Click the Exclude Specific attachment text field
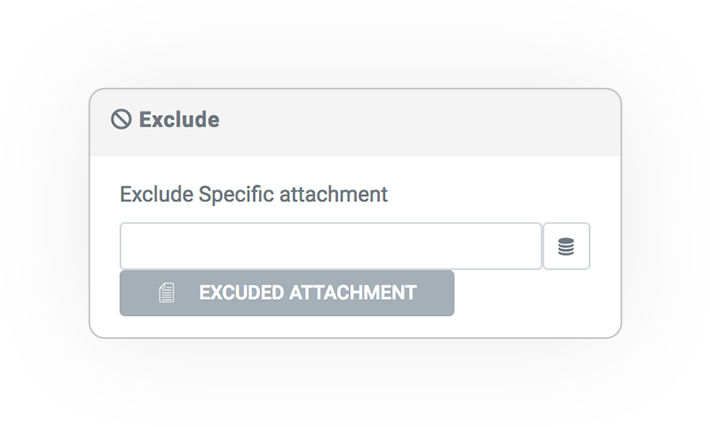 pyautogui.click(x=331, y=246)
